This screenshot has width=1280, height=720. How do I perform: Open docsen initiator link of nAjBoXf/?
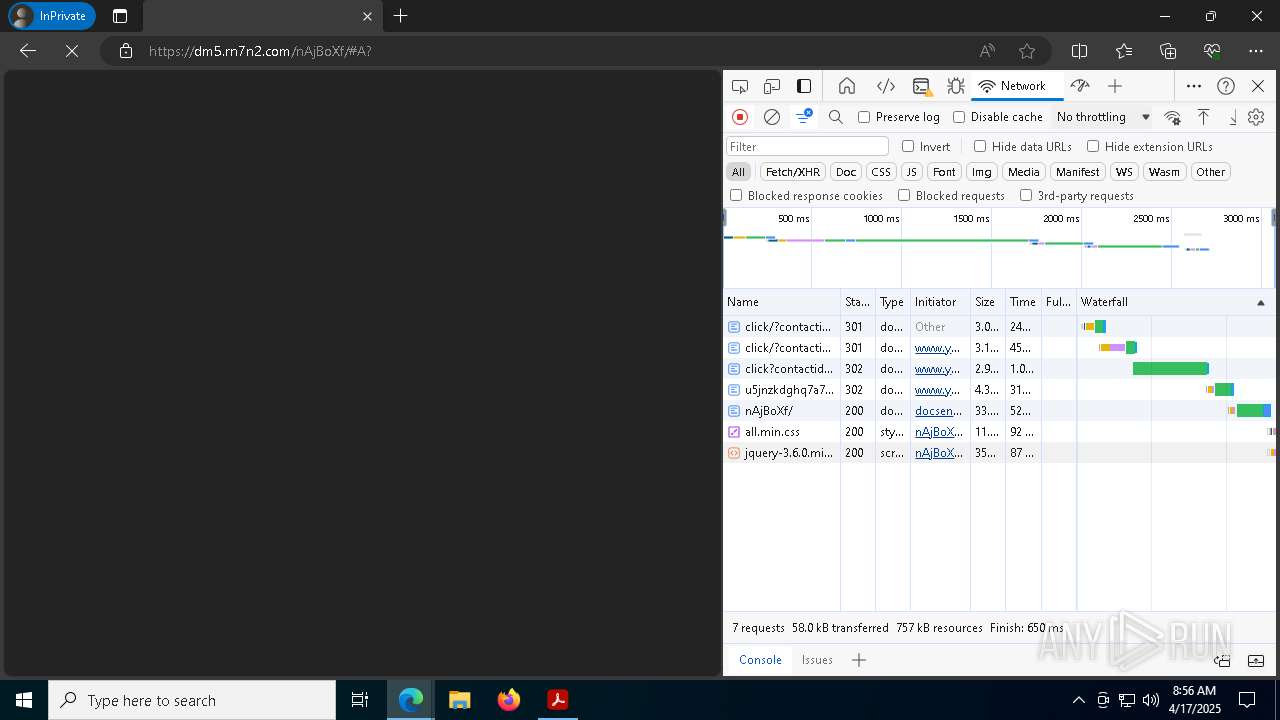pyautogui.click(x=939, y=411)
